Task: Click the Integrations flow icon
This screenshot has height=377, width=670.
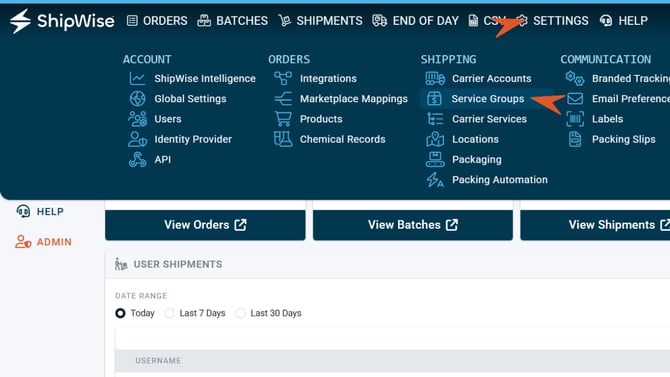Action: (283, 79)
